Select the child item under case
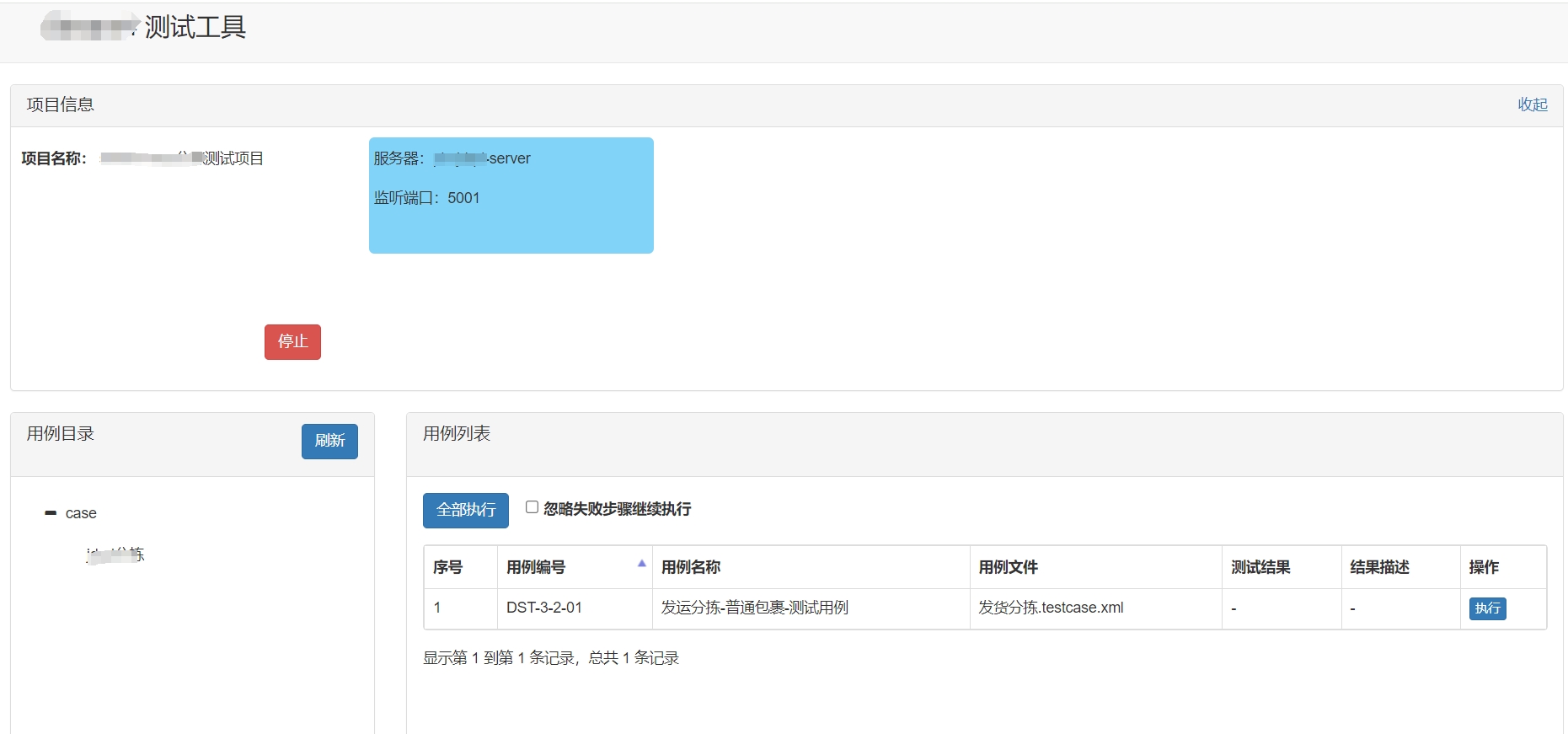 pos(115,555)
